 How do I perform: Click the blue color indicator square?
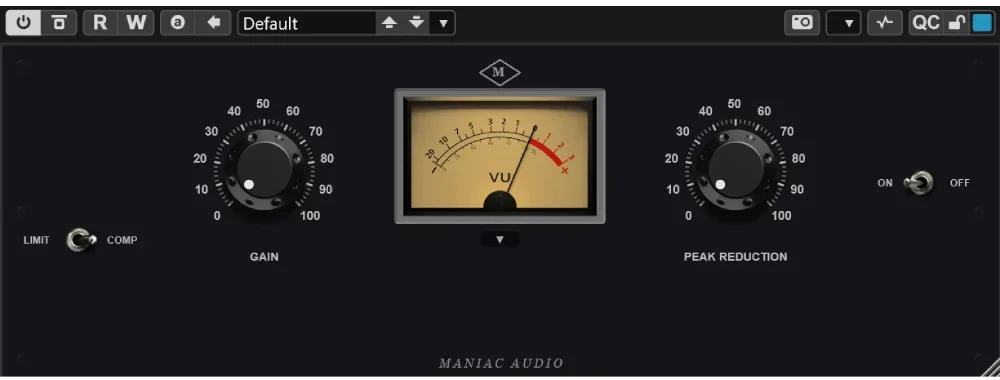[982, 23]
